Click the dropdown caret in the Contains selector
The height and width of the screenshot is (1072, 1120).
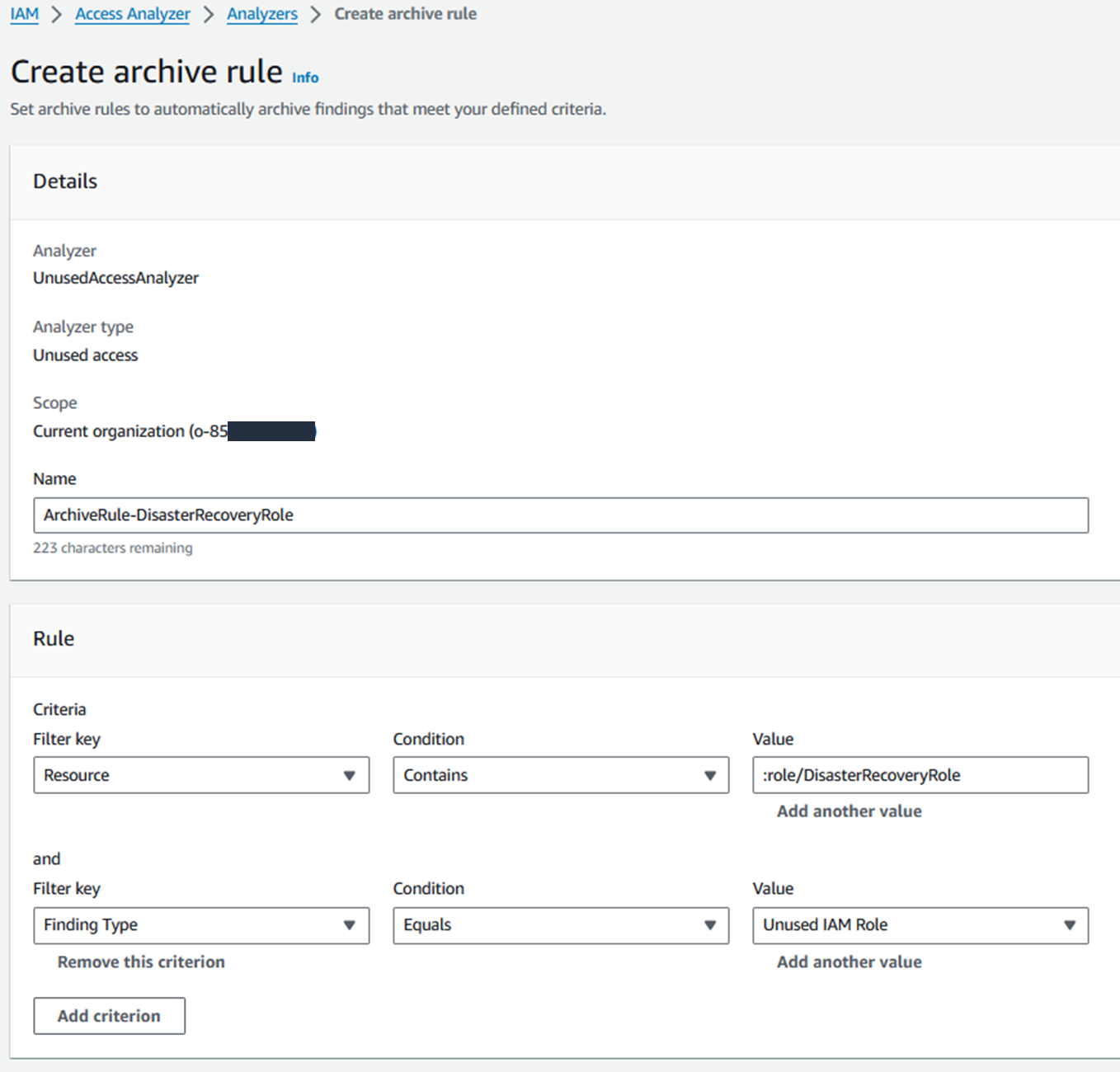(710, 775)
